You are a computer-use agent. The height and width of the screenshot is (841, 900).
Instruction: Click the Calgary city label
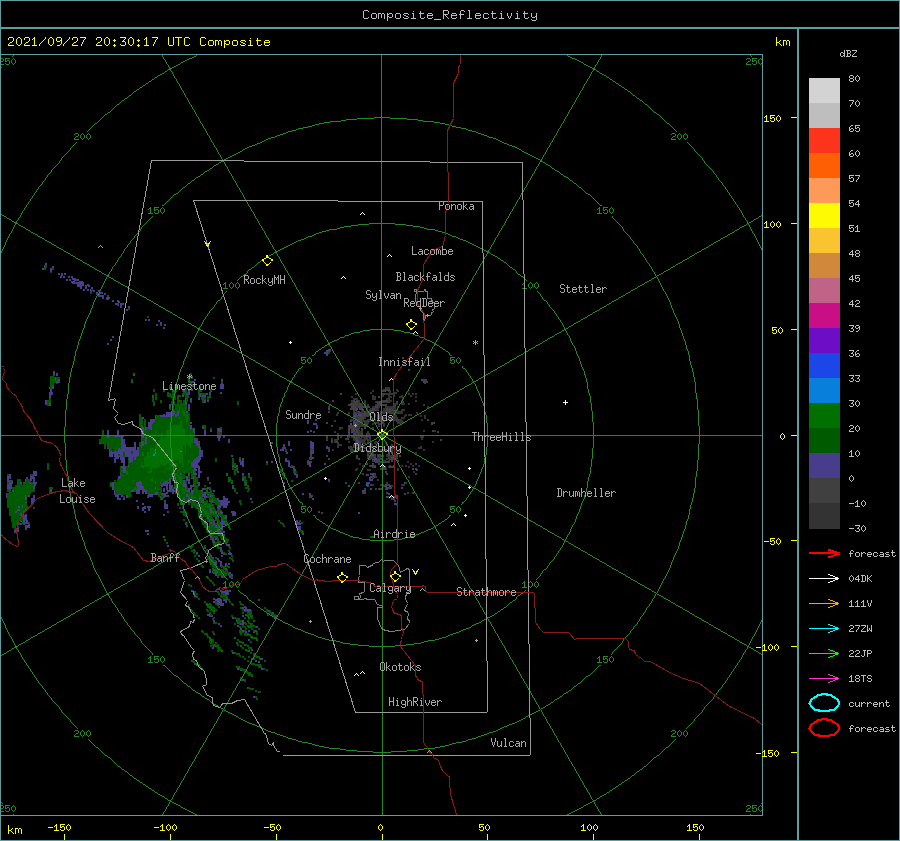pos(390,588)
